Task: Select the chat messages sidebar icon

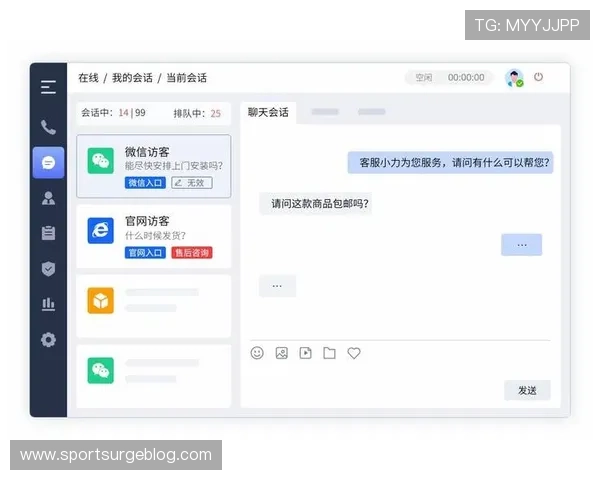Action: click(48, 163)
